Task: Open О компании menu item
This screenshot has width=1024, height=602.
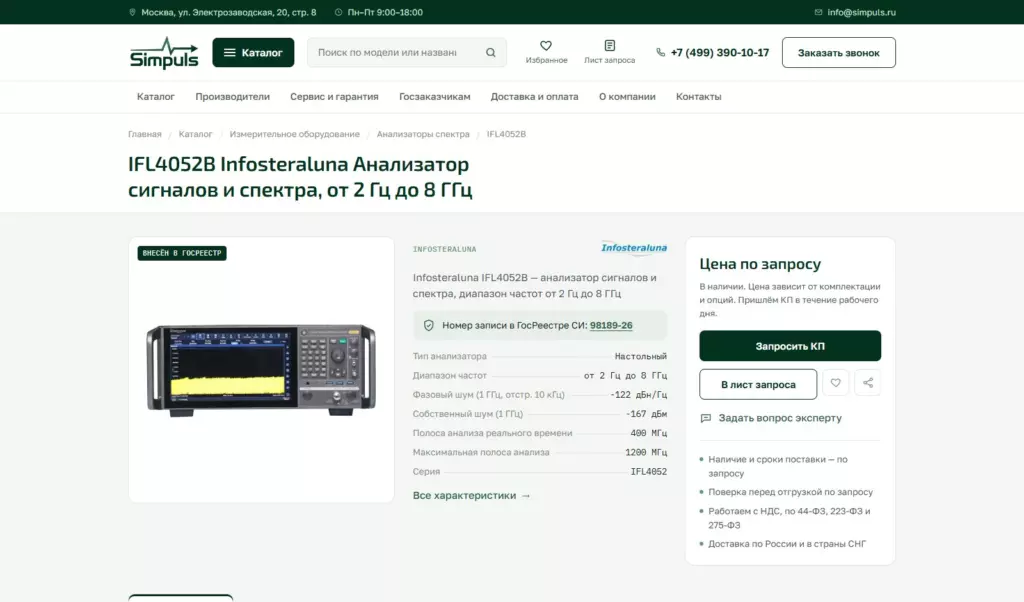Action: coord(628,97)
